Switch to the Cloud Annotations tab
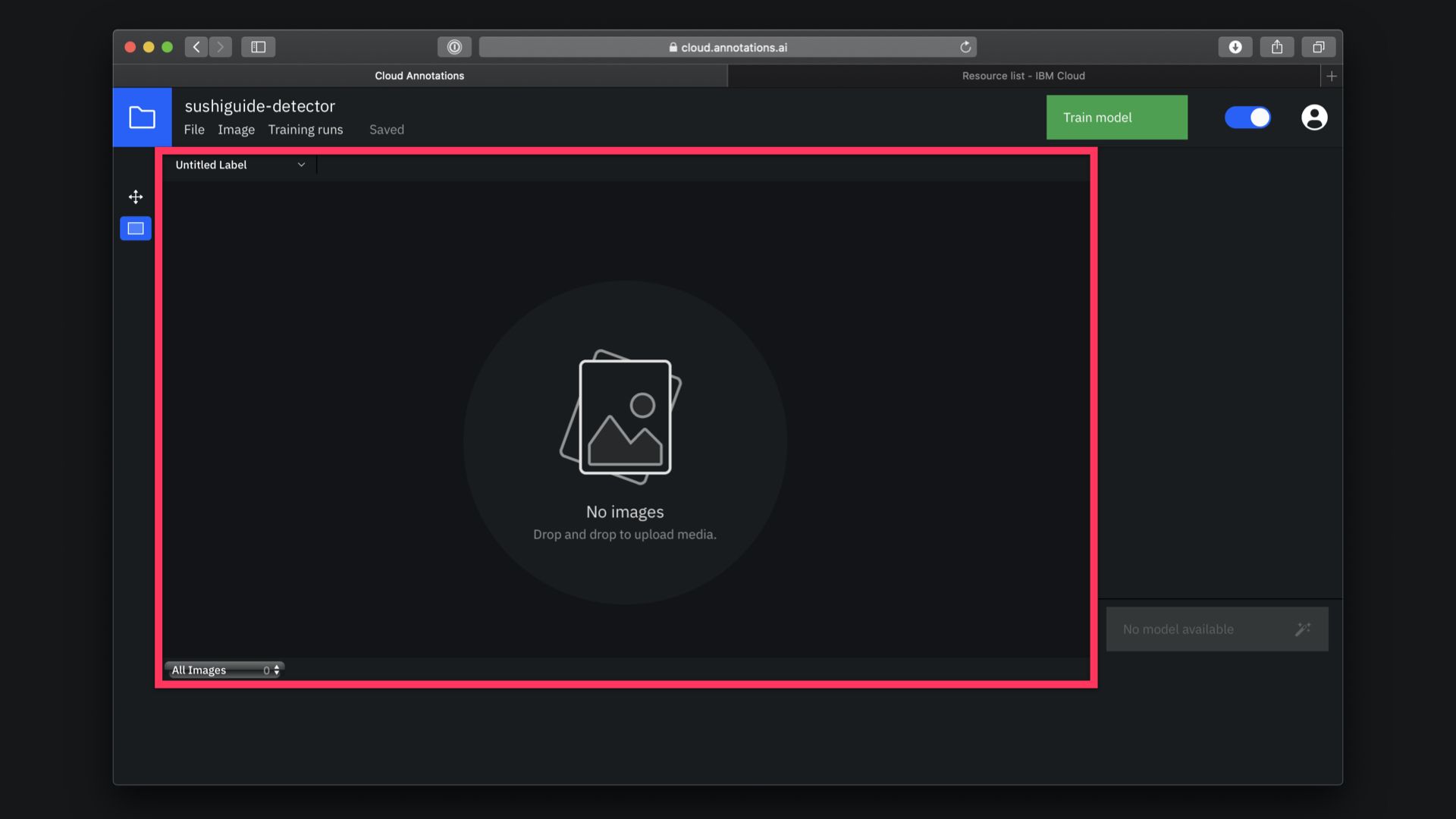 point(420,76)
